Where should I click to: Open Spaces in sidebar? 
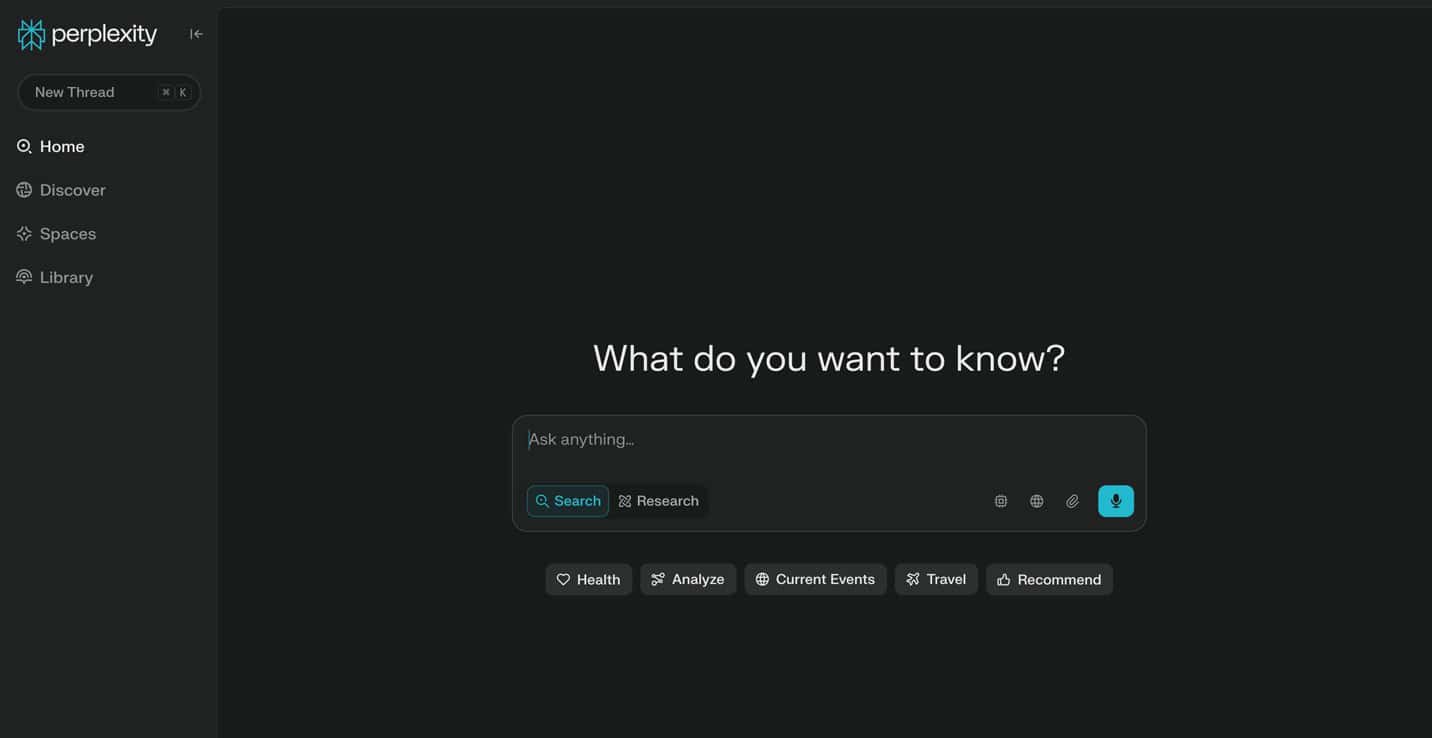(x=56, y=234)
